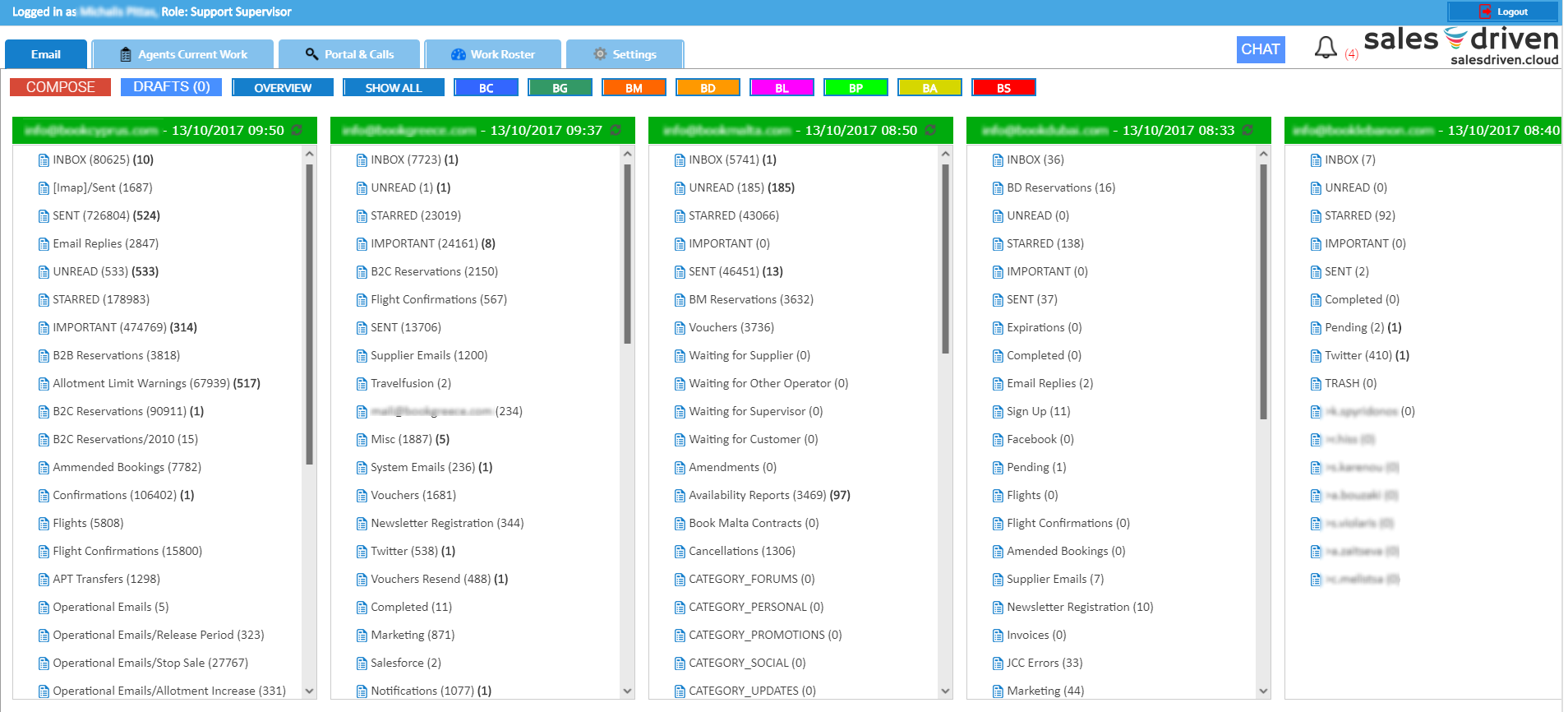Click scroll-down arrow in third mailbox panel
The width and height of the screenshot is (1568, 712).
[946, 691]
